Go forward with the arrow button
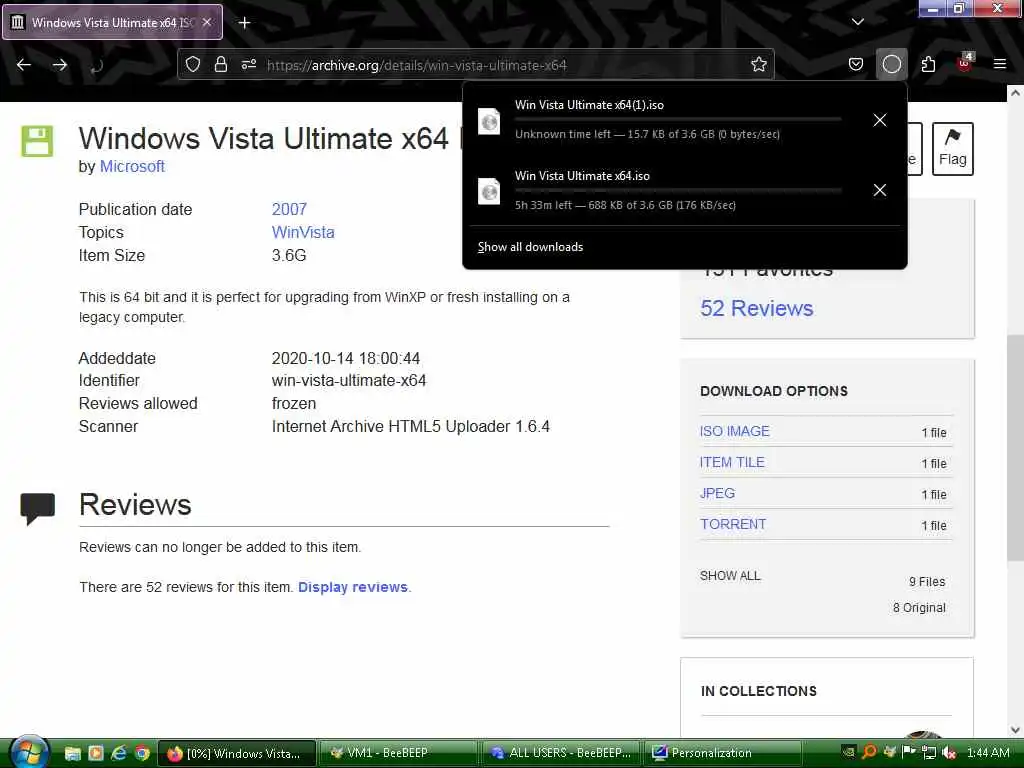This screenshot has width=1024, height=768. 59,65
